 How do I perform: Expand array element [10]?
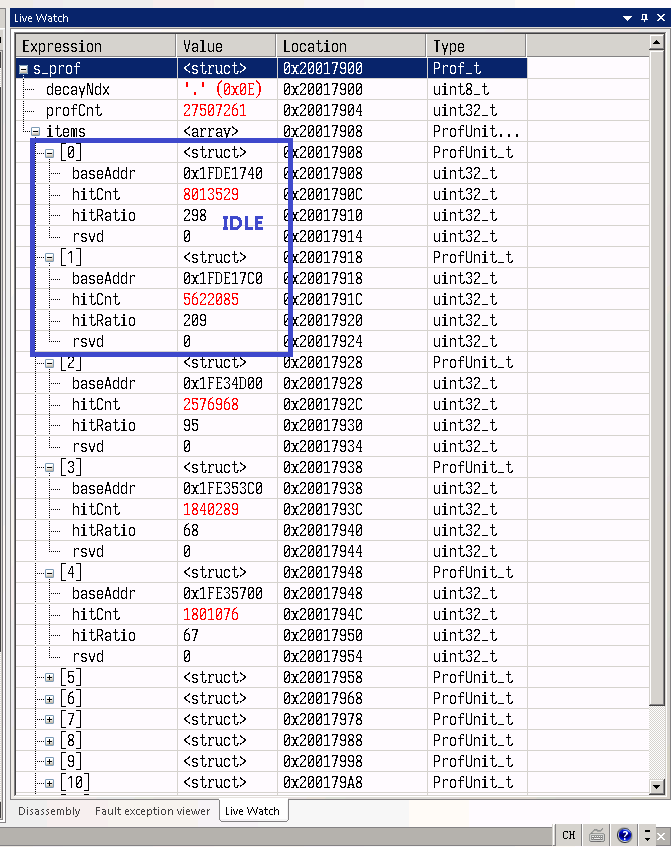[50, 783]
